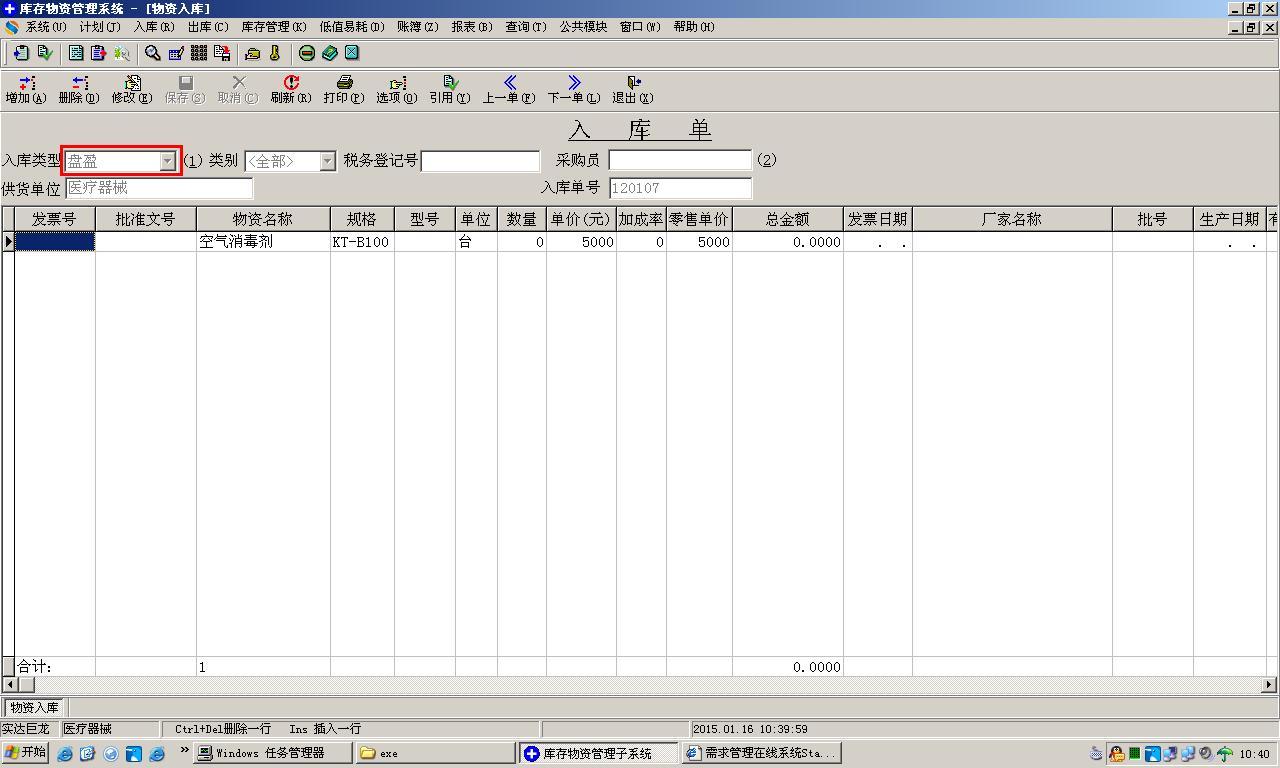Click the save-to-disk table toolbar icon

coord(221,53)
